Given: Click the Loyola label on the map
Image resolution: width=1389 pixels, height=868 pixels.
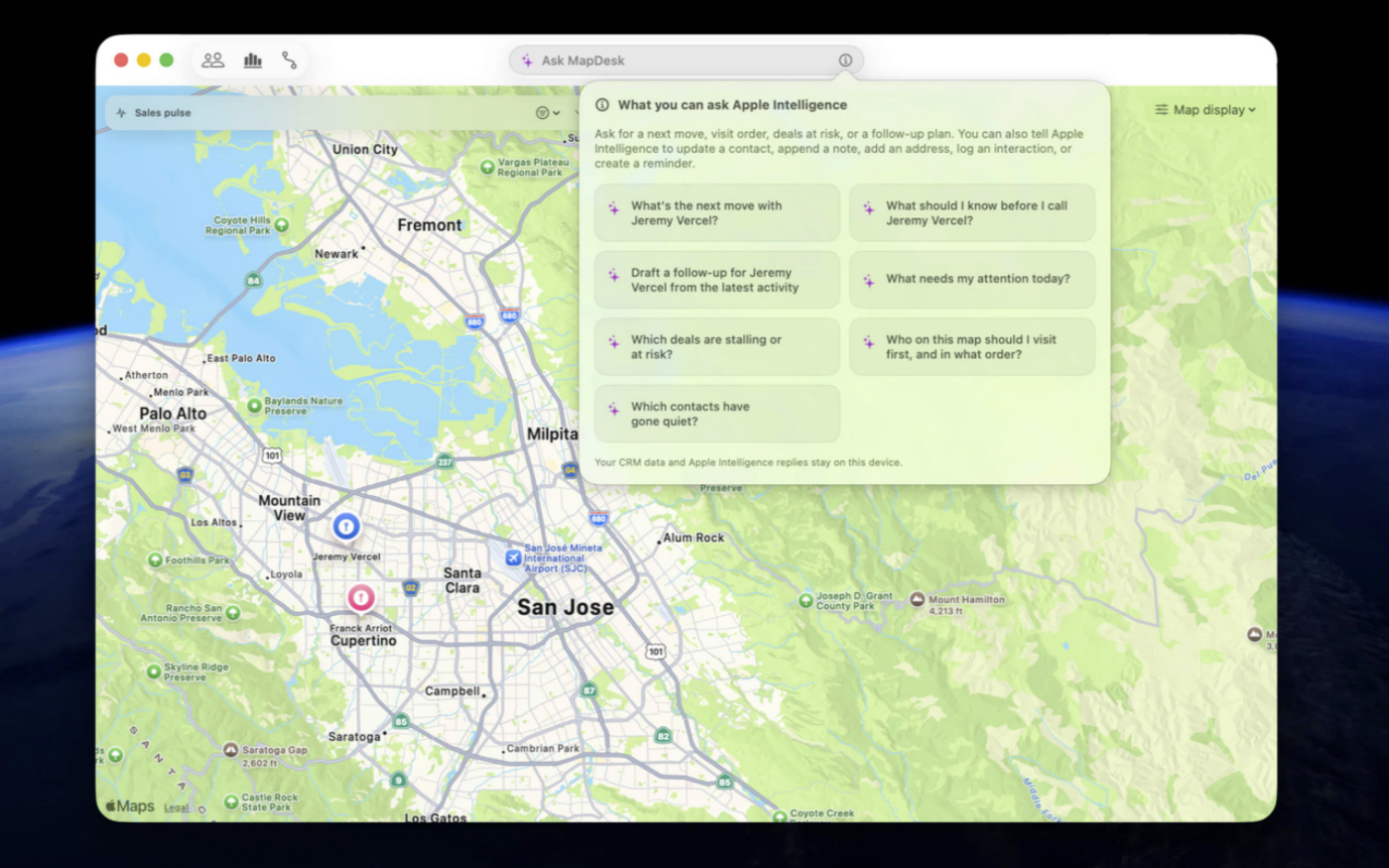Looking at the screenshot, I should pyautogui.click(x=287, y=574).
